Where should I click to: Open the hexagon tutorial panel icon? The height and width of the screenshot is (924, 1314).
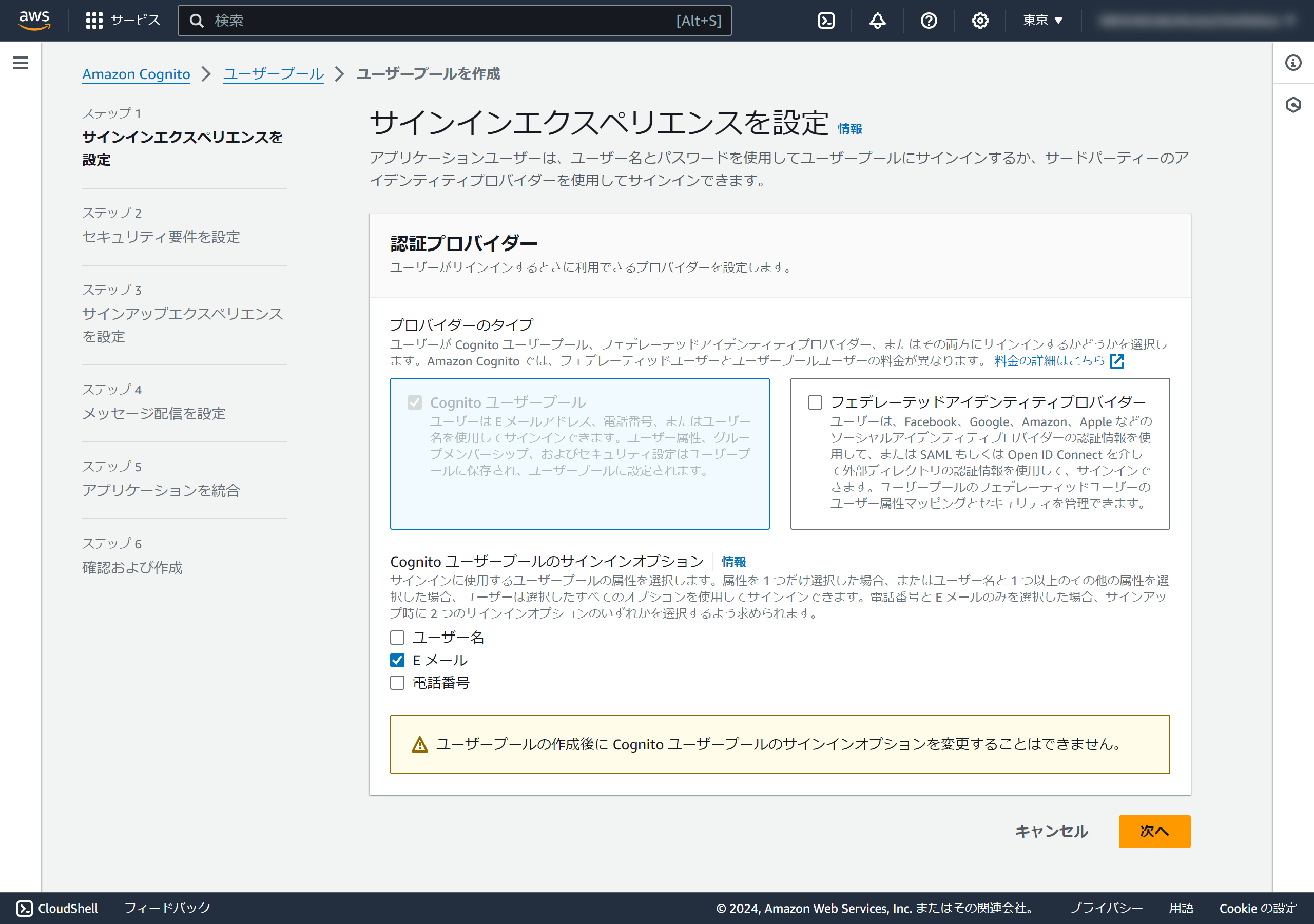click(x=1293, y=105)
